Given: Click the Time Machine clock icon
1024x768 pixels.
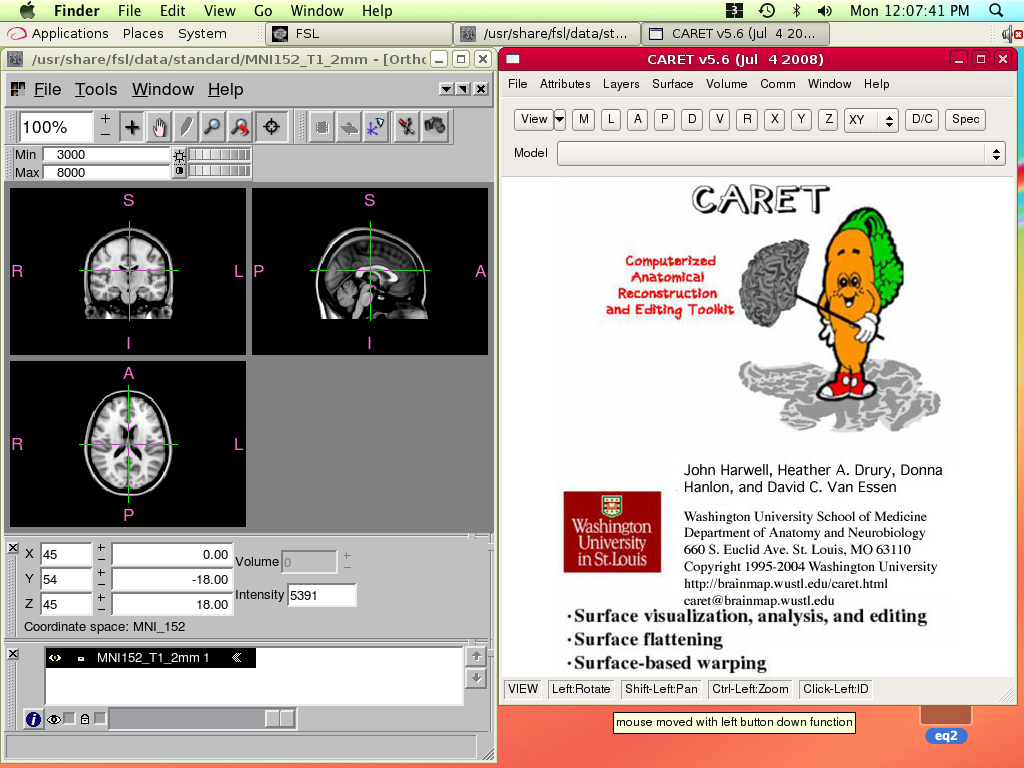Looking at the screenshot, I should (x=766, y=10).
